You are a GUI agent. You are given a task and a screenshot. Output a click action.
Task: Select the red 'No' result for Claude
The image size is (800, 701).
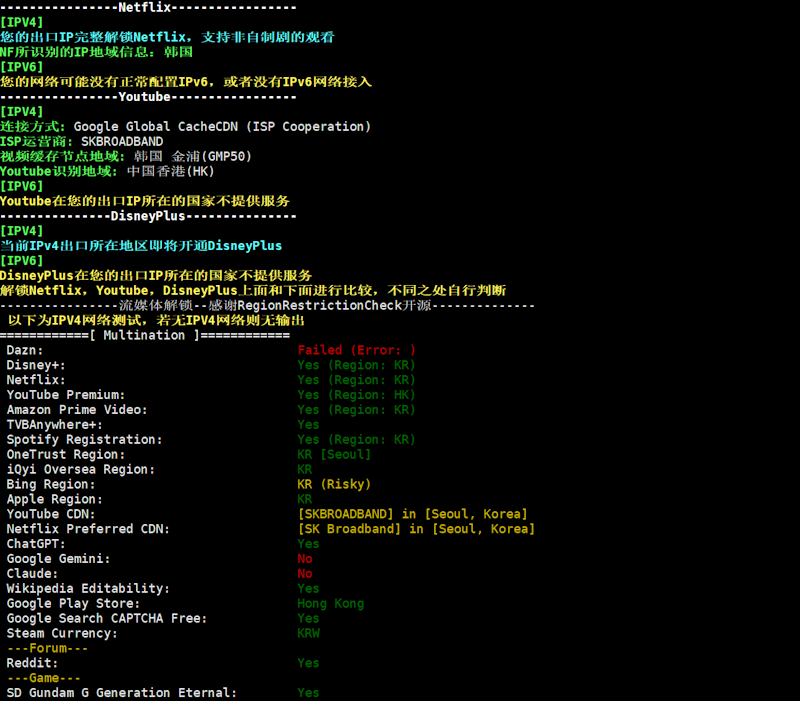pyautogui.click(x=305, y=574)
